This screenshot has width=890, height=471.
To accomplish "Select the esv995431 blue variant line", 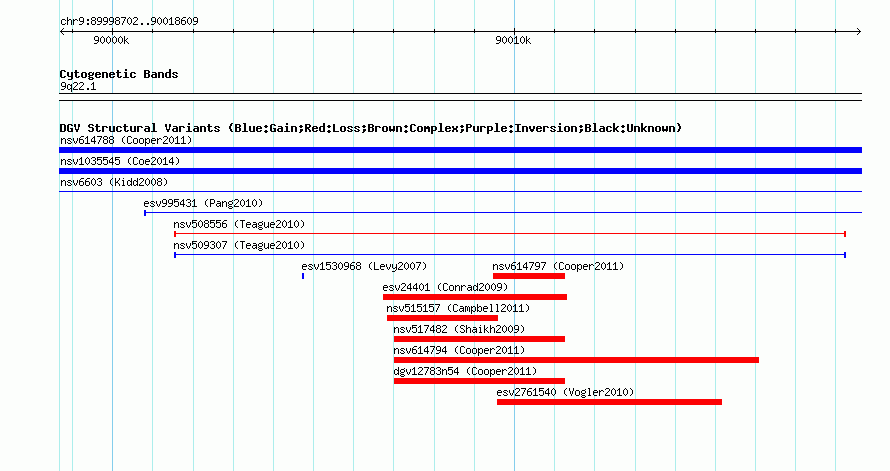I will click(503, 213).
